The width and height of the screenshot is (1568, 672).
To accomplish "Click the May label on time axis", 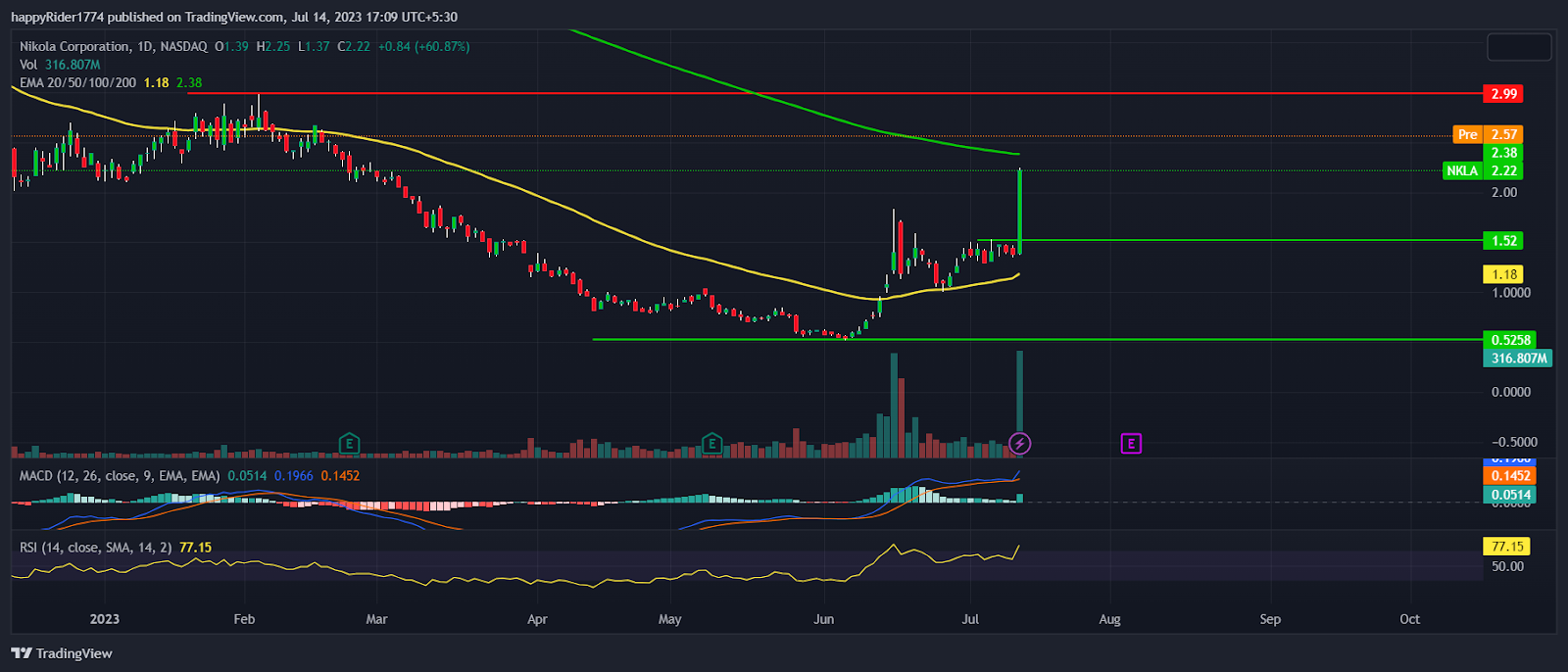I will (x=669, y=619).
